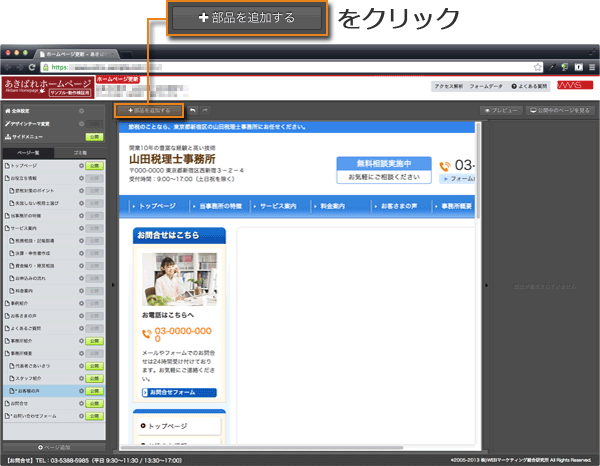Open よくある質問 help link
Screen dimensions: 600x466
(x=529, y=86)
